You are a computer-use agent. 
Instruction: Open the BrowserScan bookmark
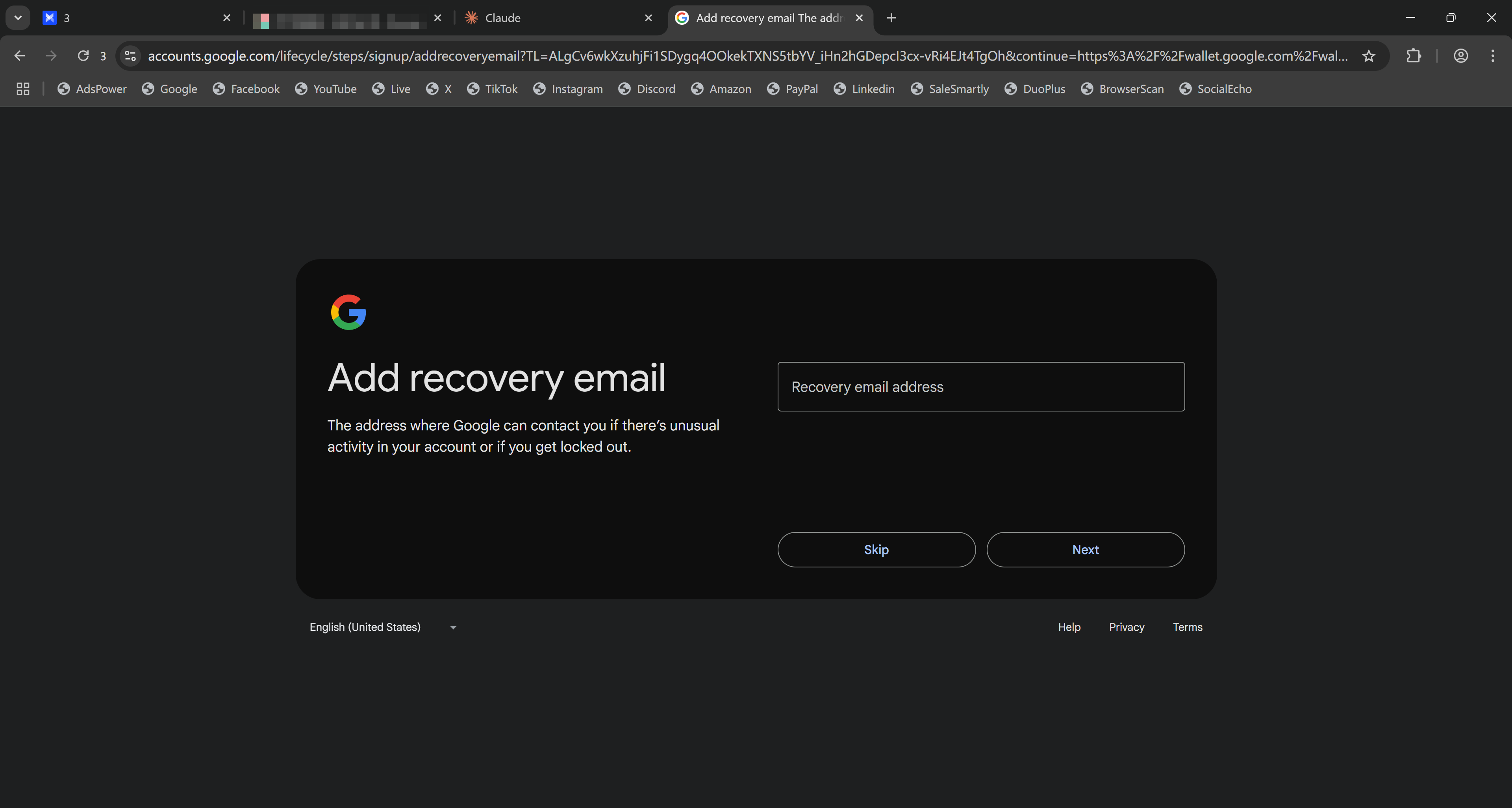(x=1123, y=89)
